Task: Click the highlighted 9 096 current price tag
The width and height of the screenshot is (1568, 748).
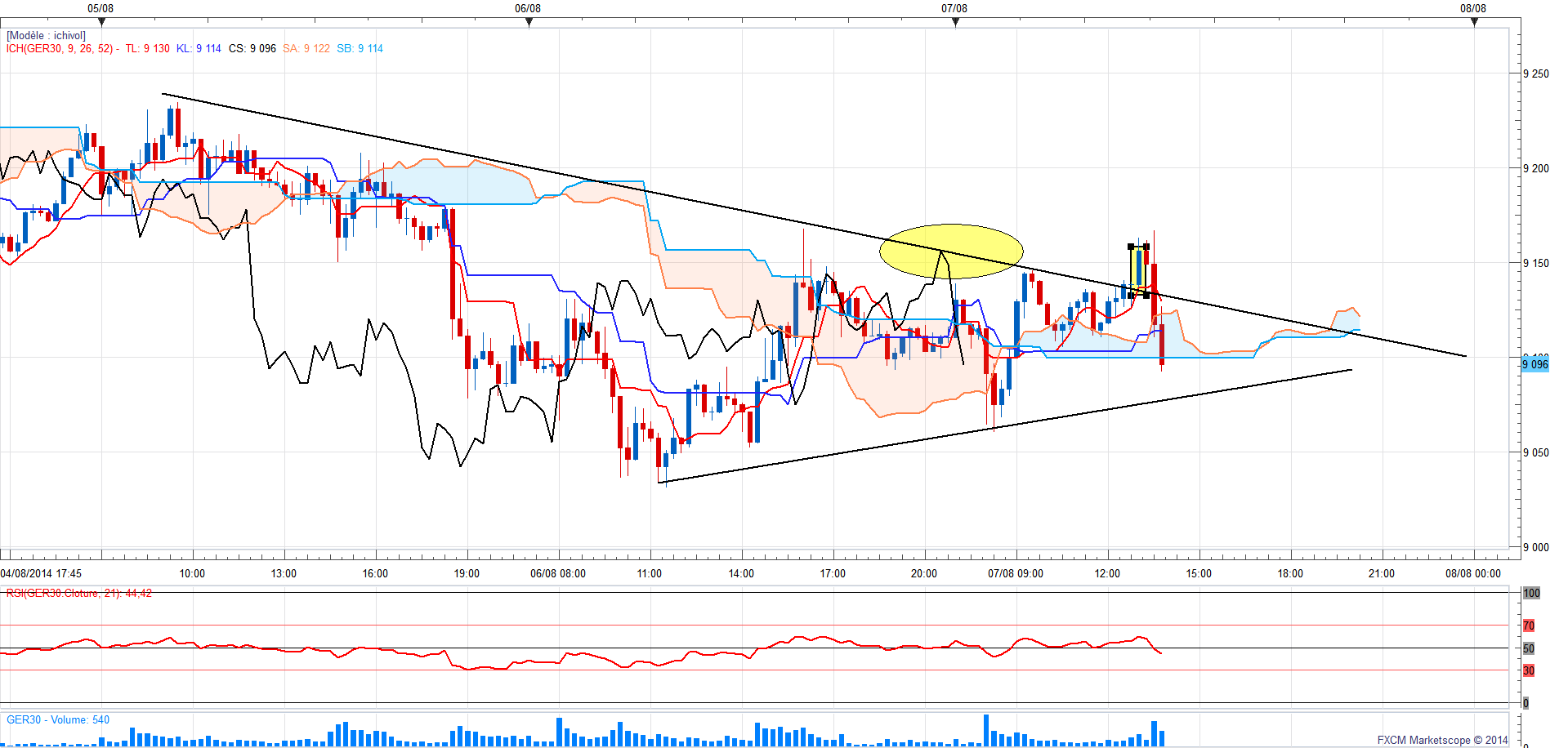Action: pos(1535,364)
